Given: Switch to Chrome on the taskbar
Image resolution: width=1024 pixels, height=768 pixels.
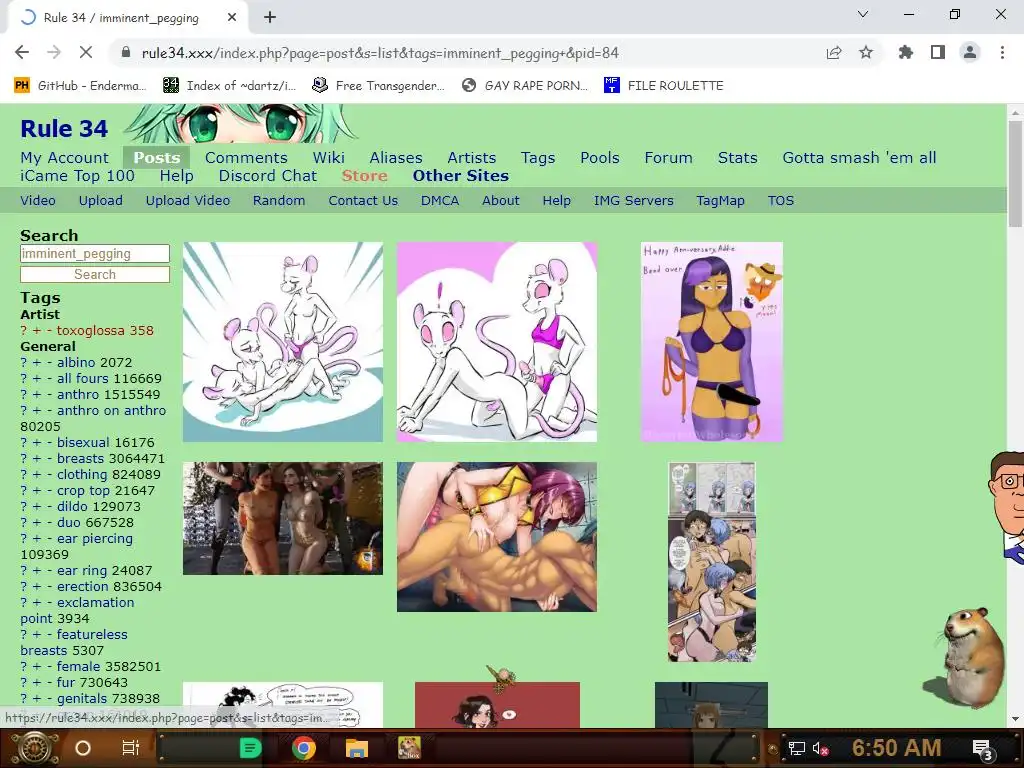Looking at the screenshot, I should [x=304, y=748].
